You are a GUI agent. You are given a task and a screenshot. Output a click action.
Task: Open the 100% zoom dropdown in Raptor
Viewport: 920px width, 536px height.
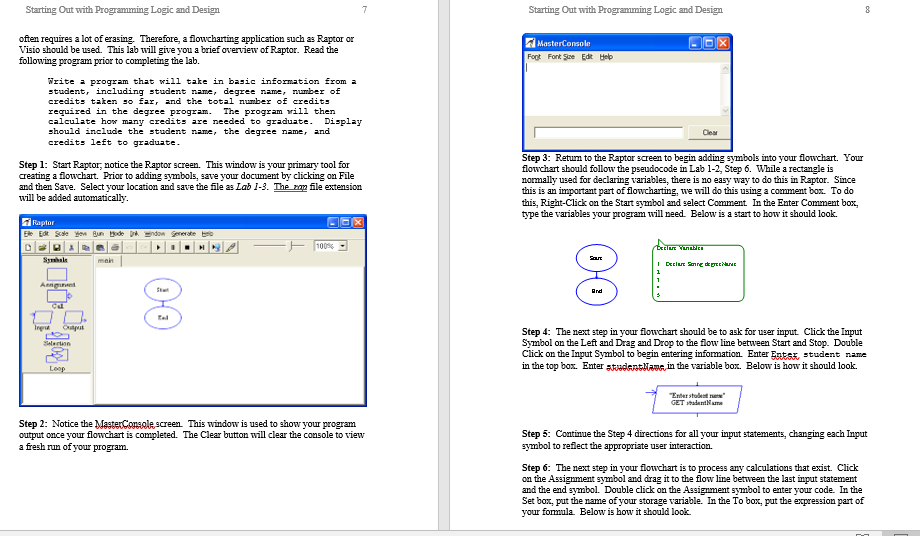pos(343,246)
